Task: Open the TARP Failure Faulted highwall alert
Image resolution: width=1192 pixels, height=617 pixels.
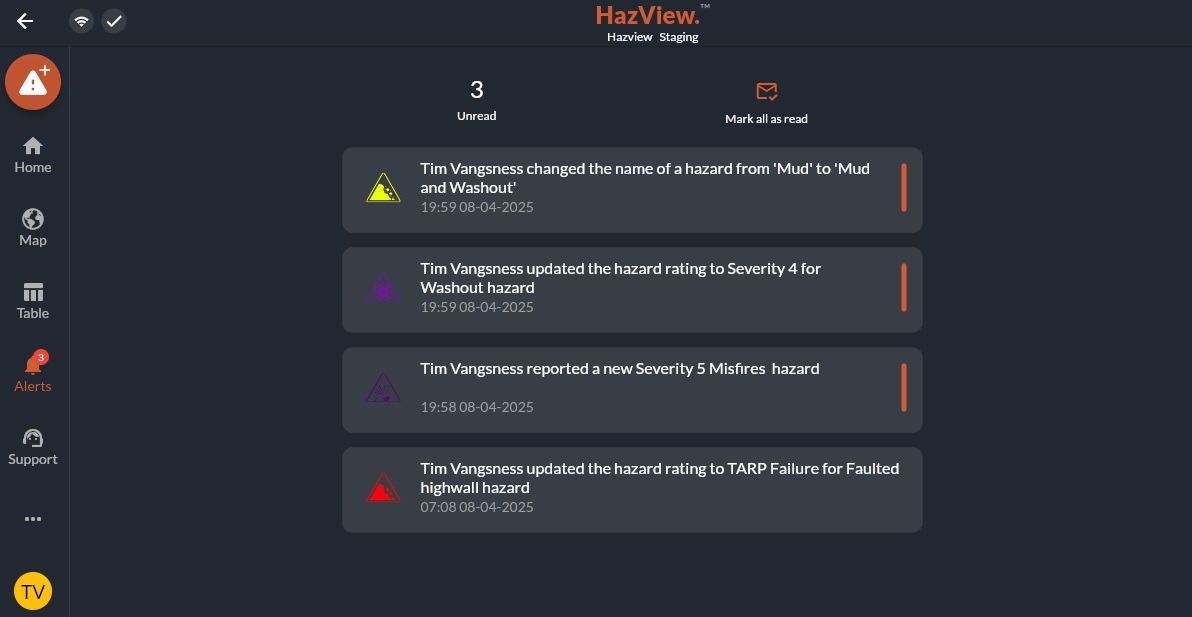Action: [632, 490]
